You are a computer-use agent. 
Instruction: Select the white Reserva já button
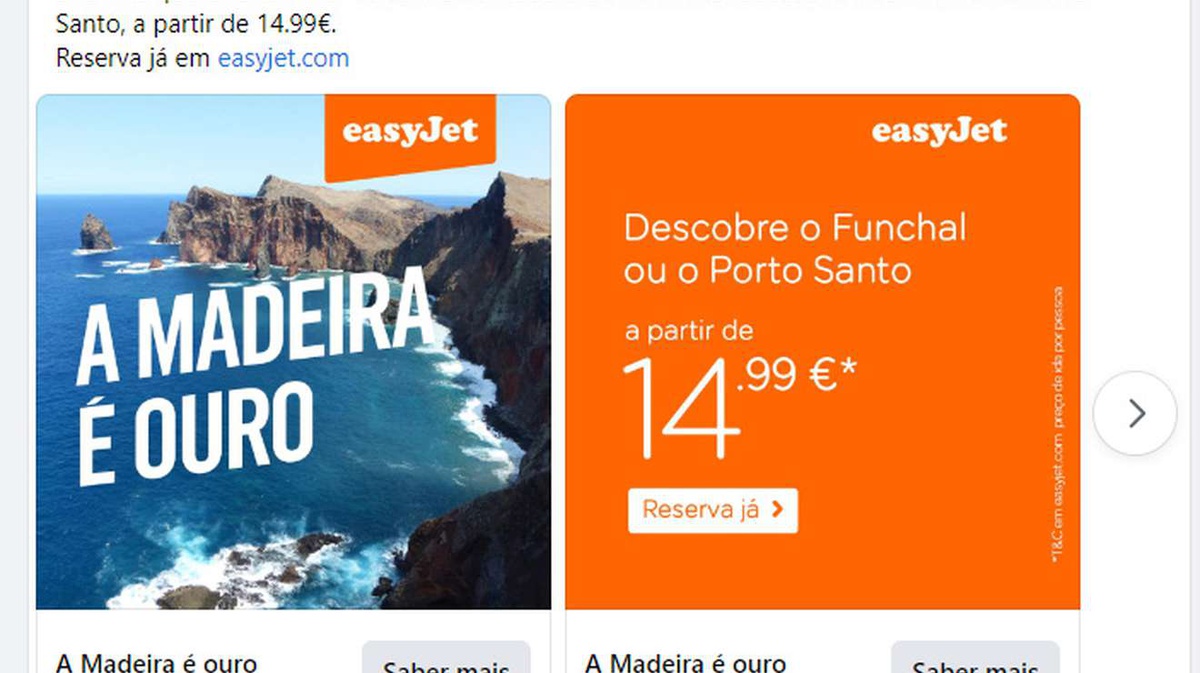(x=712, y=510)
